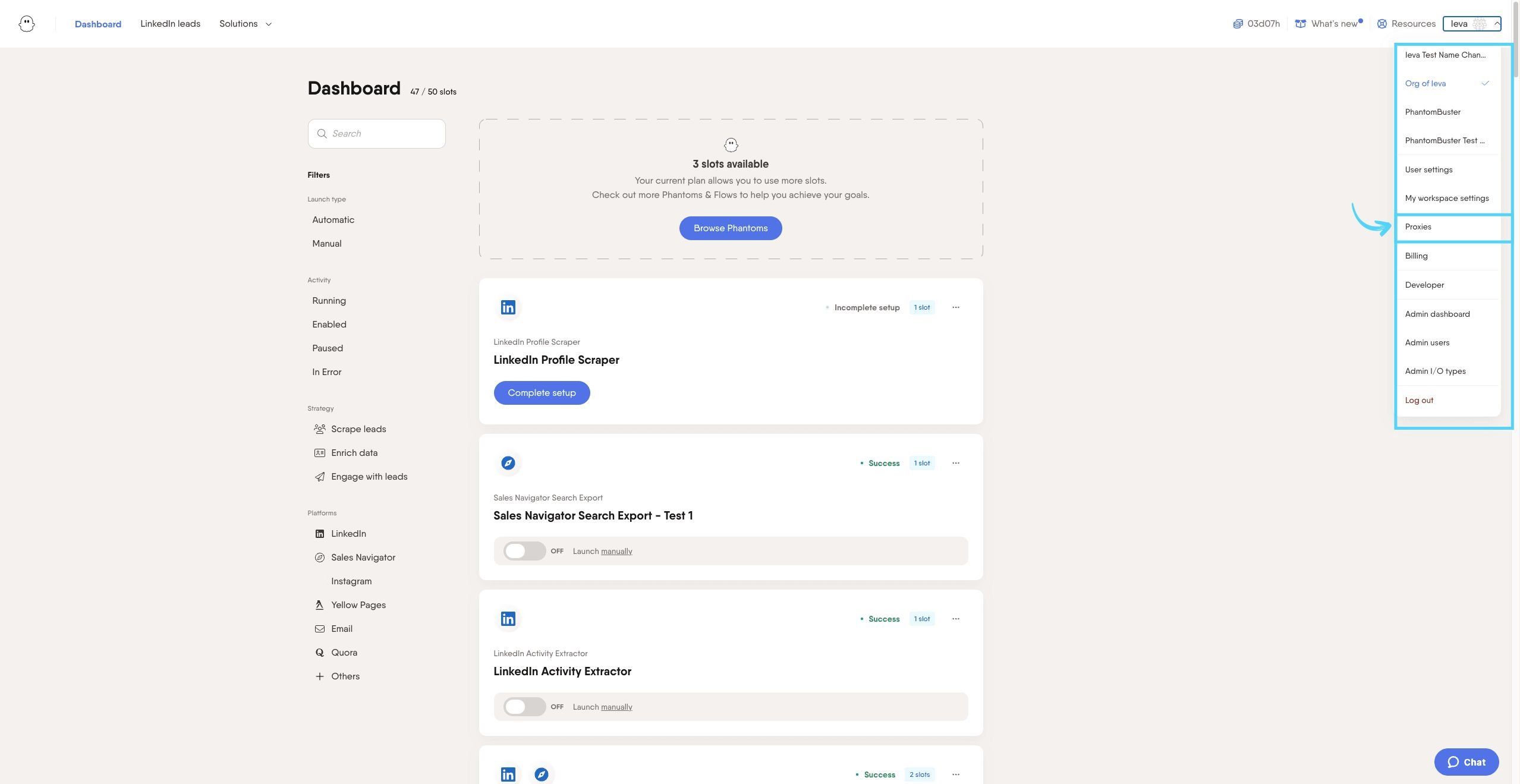Open the Solutions dropdown
The width and height of the screenshot is (1520, 784).
246,24
